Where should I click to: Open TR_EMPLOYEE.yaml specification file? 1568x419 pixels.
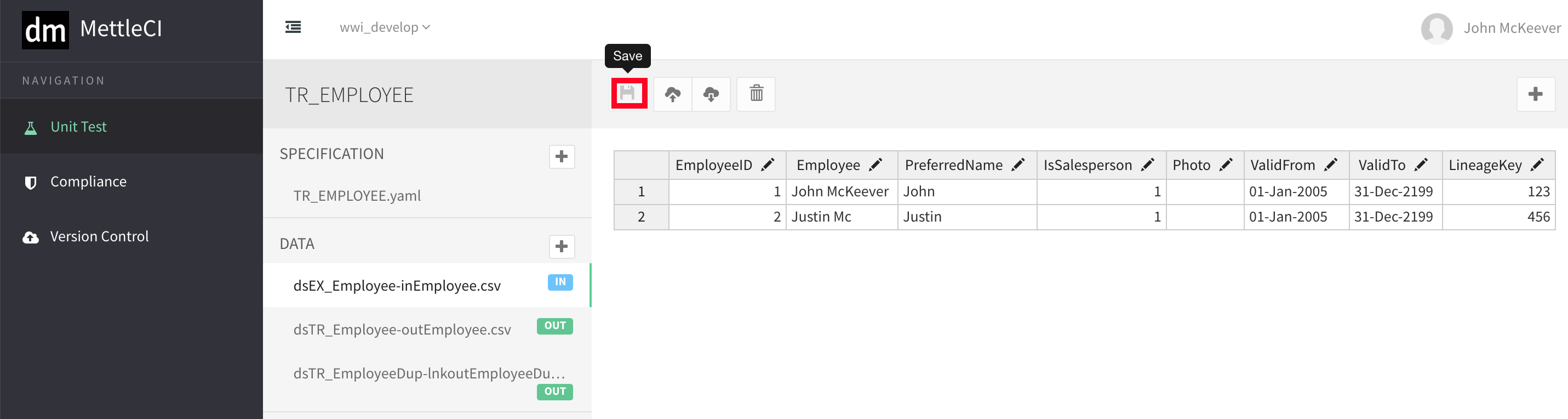coord(357,195)
